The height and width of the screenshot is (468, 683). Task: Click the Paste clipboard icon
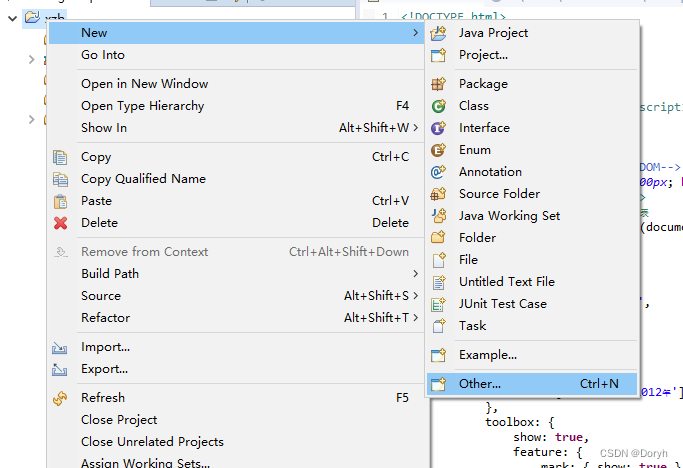[60, 201]
